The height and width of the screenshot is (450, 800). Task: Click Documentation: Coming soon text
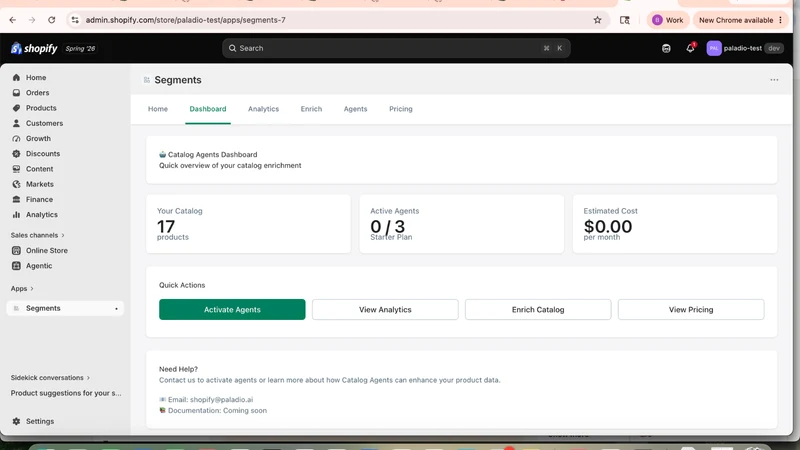coord(217,411)
